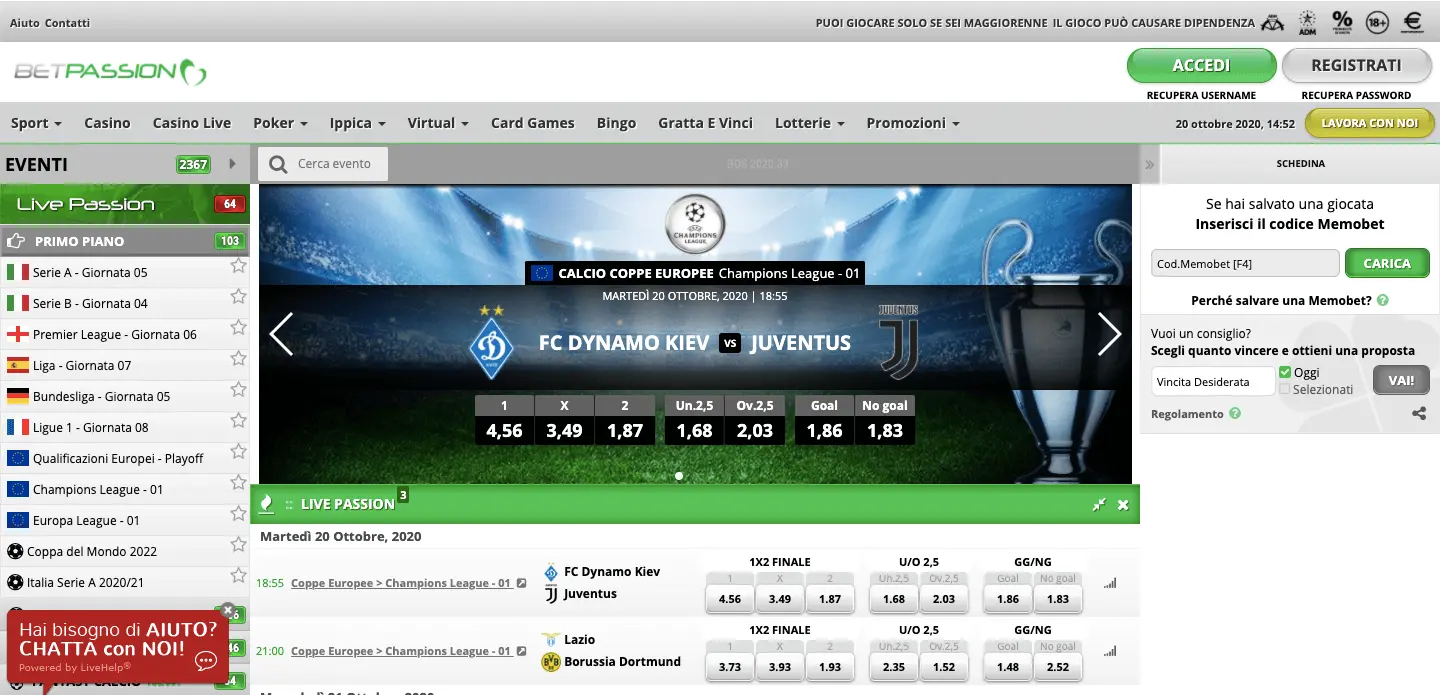
Task: Go to previous banner slide arrow
Action: click(x=281, y=334)
